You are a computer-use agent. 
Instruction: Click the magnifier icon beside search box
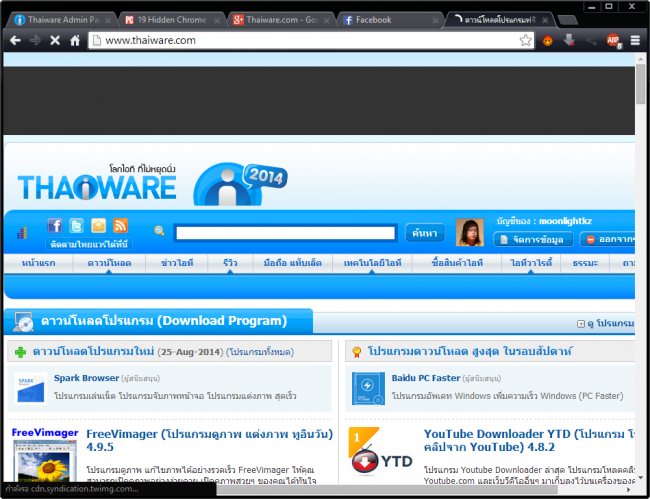point(159,231)
